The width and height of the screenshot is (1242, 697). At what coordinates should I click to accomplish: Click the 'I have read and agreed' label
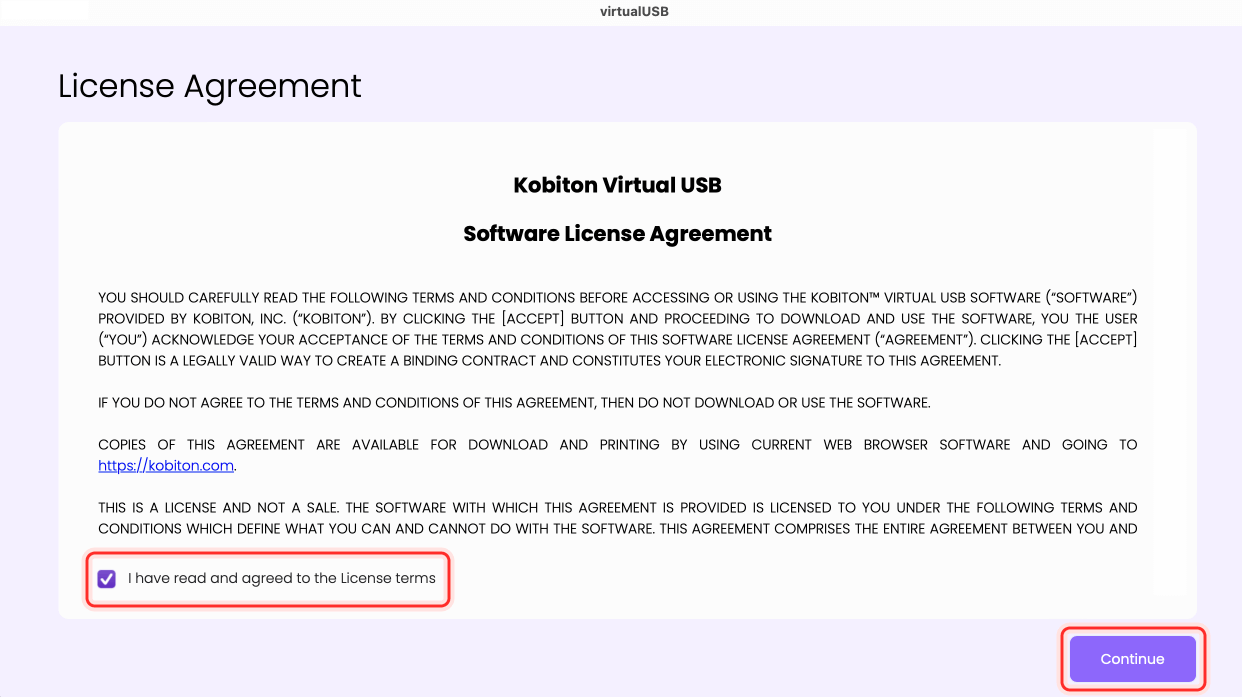[x=282, y=578]
